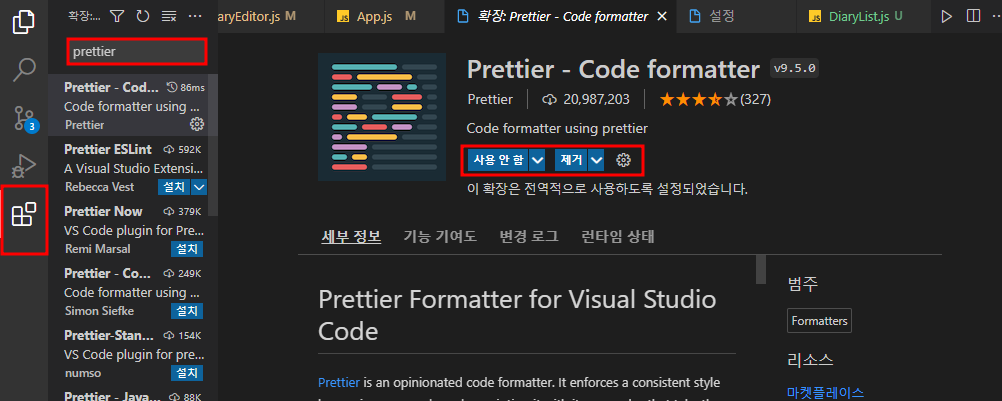Click the 사용 안 함 button
1002x401 pixels.
[497, 160]
